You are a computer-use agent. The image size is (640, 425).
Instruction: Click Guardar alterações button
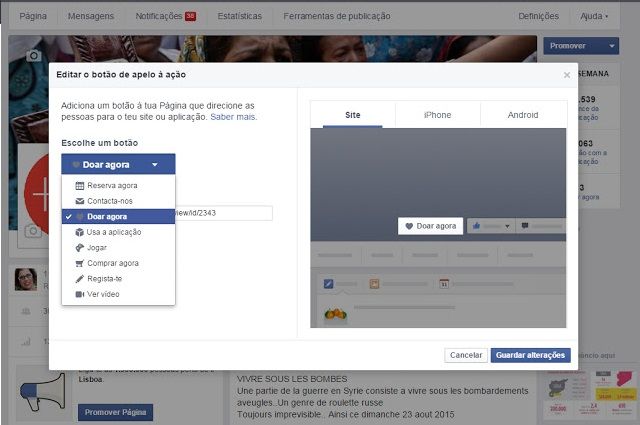[530, 355]
